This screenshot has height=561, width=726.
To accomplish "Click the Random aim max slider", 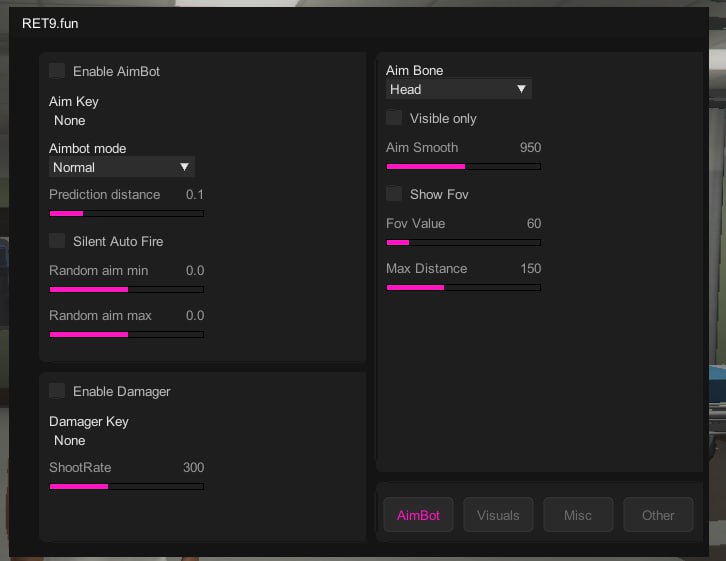I will tap(126, 335).
